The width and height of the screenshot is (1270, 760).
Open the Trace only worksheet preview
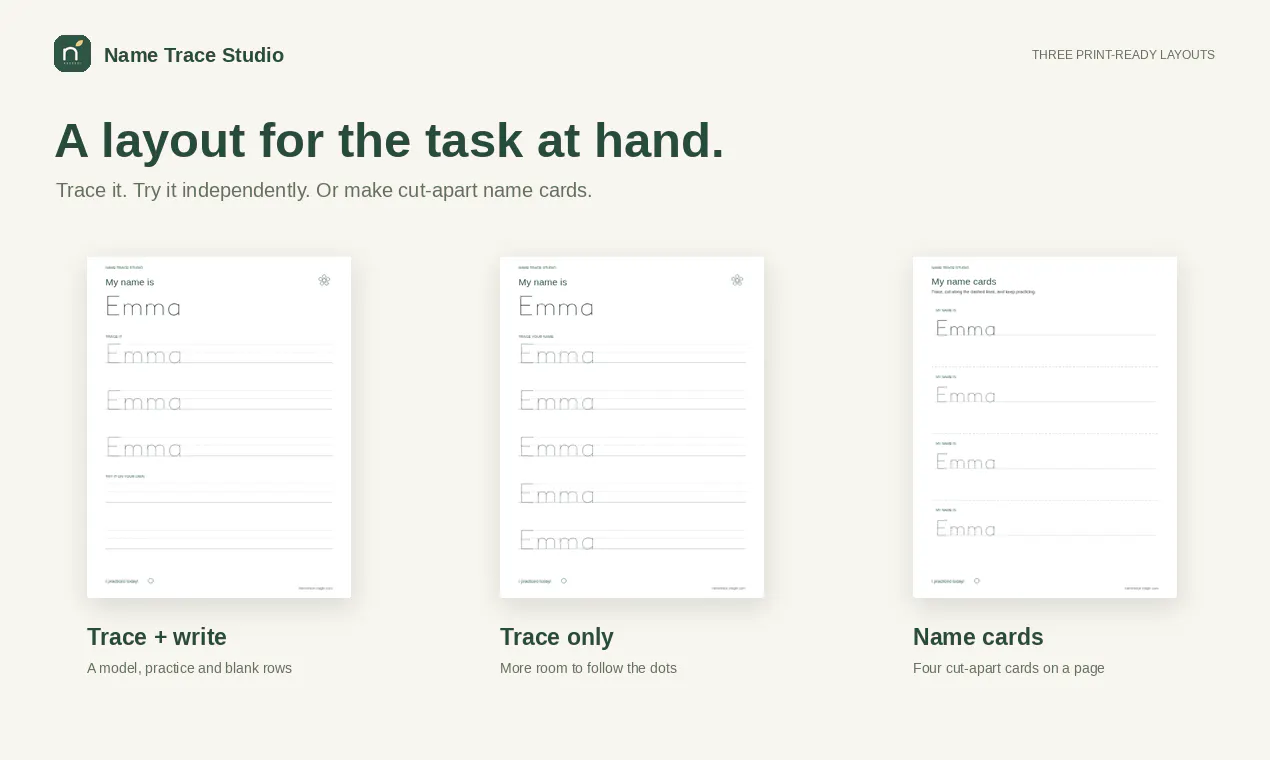(632, 427)
